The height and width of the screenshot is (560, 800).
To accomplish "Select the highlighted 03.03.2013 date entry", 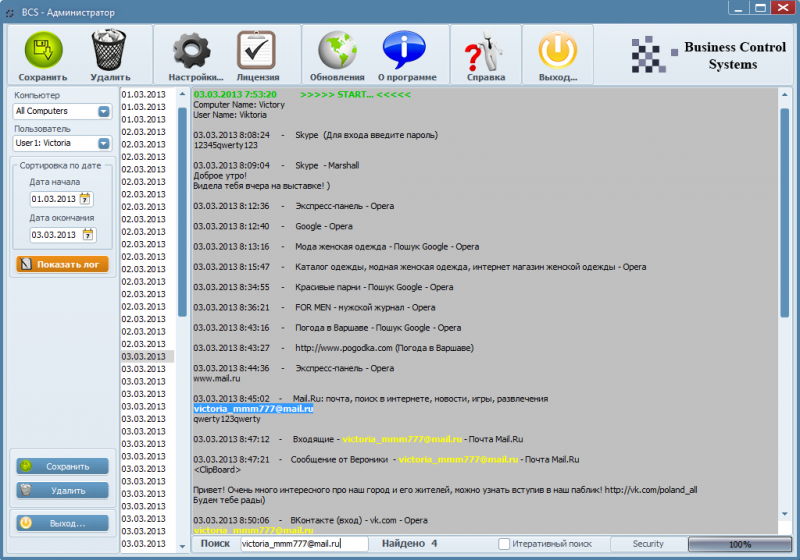I will pos(147,357).
